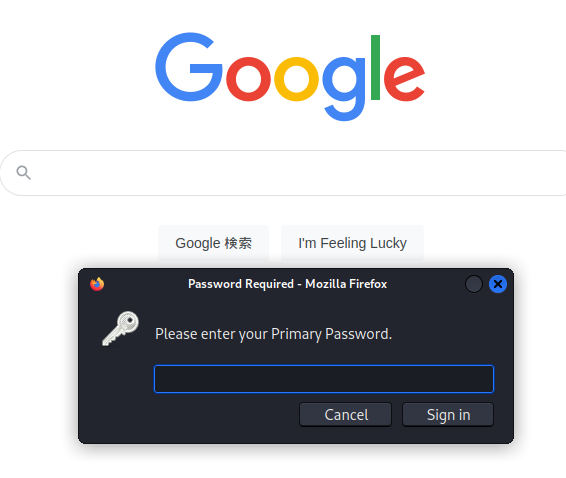Click the Firefox logo in the dialog title bar
This screenshot has height=478, width=566.
tap(97, 284)
